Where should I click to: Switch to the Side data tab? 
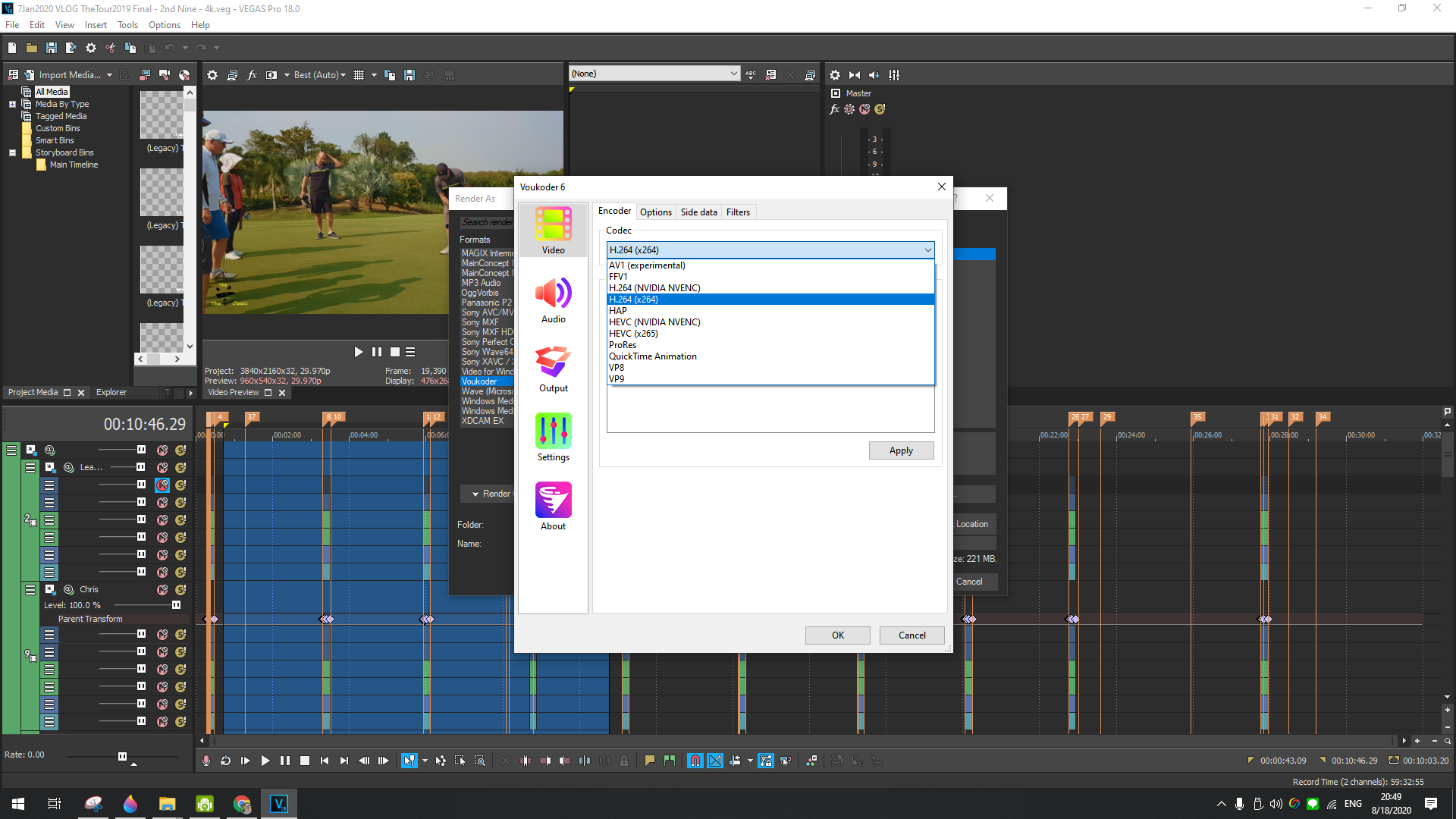(698, 212)
